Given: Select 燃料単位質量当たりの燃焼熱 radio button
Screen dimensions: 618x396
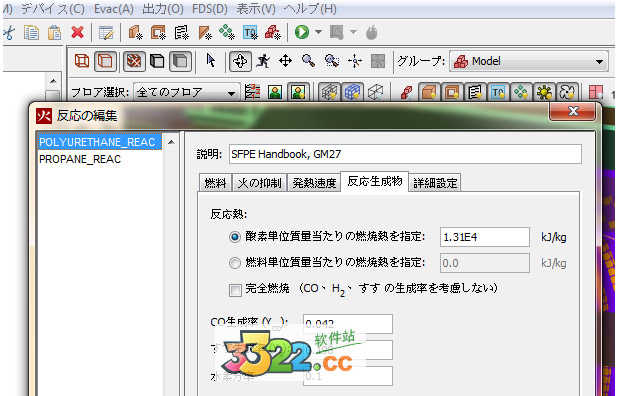Looking at the screenshot, I should pyautogui.click(x=235, y=263).
